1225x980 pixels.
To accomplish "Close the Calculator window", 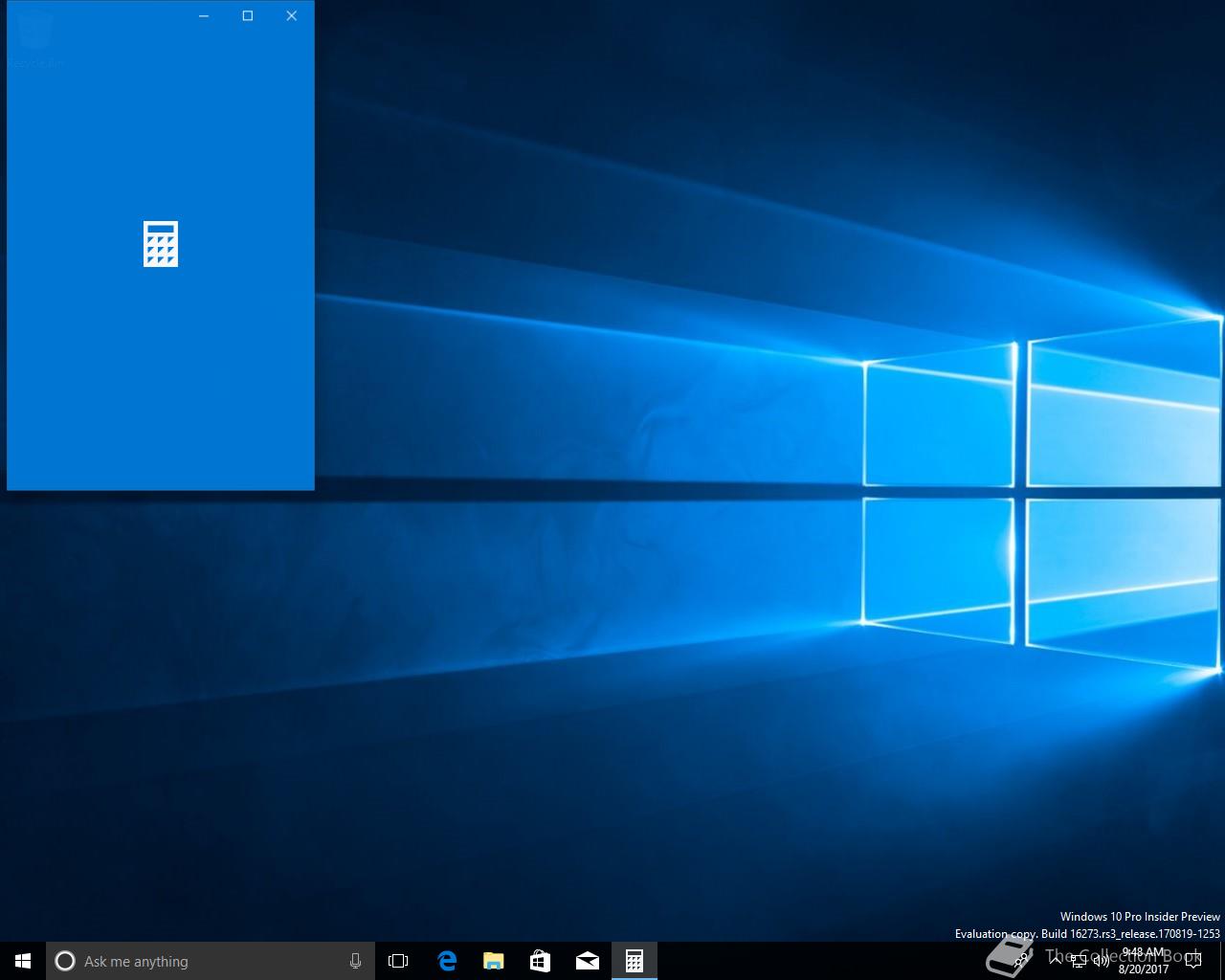I will click(x=292, y=15).
